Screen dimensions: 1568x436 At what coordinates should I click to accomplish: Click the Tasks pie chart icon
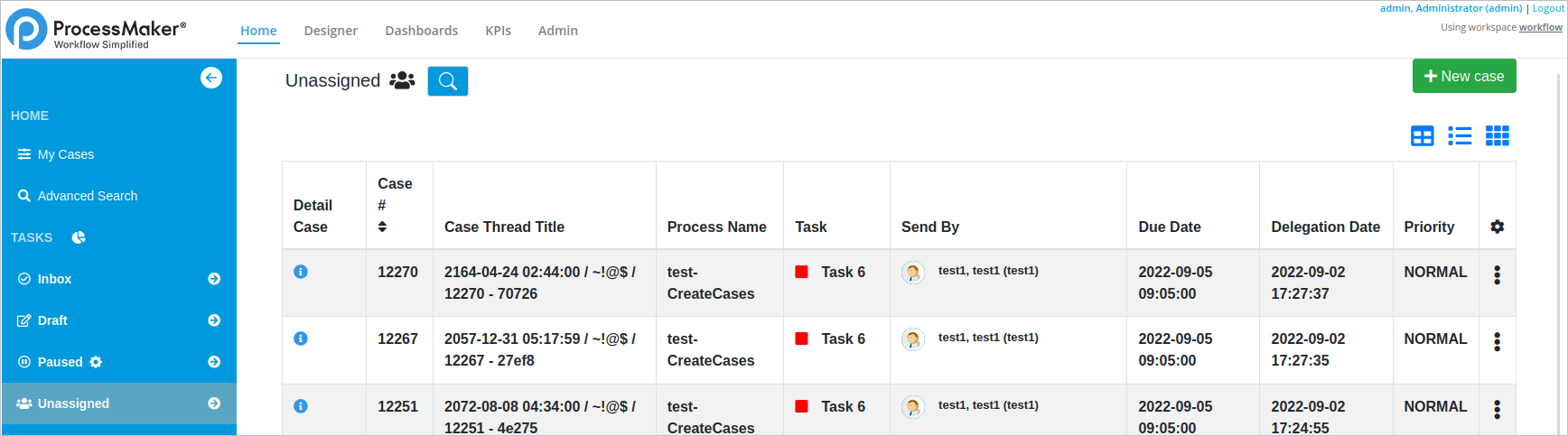tap(79, 237)
